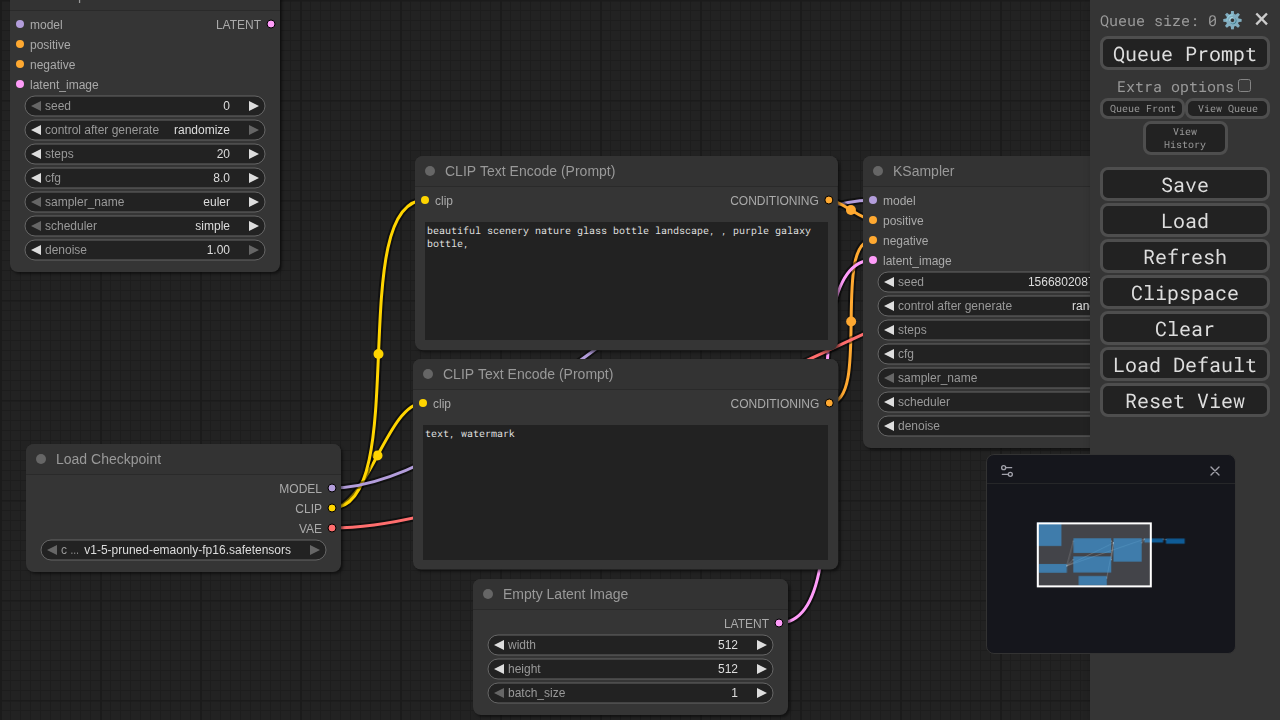This screenshot has height=720, width=1280.
Task: Enable the Extra options checkbox
Action: tap(1244, 86)
